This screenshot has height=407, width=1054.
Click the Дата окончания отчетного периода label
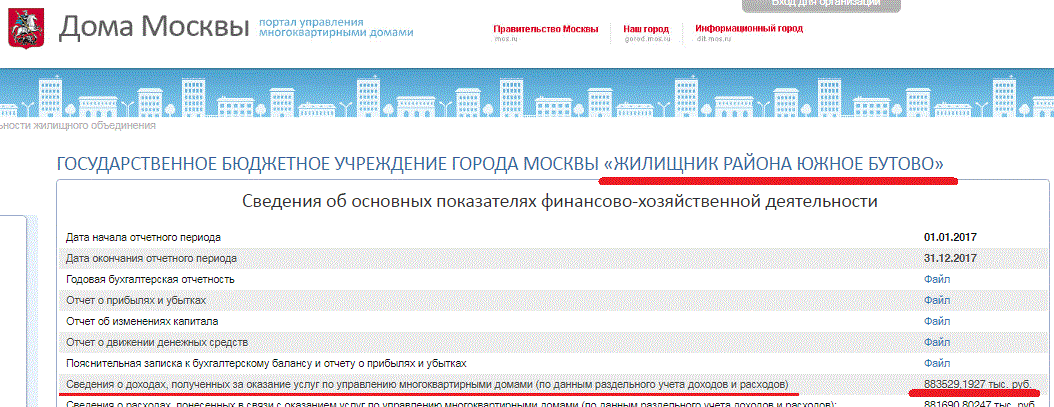point(151,258)
